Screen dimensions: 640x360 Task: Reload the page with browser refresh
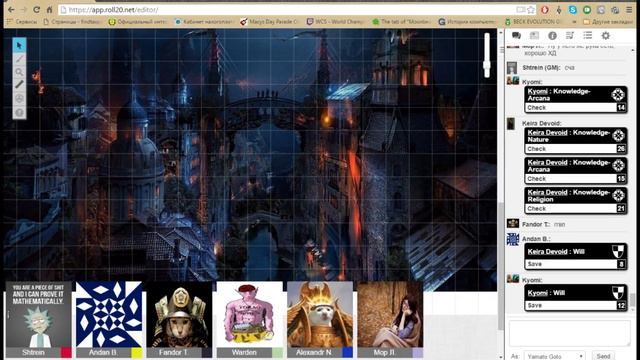36,9
